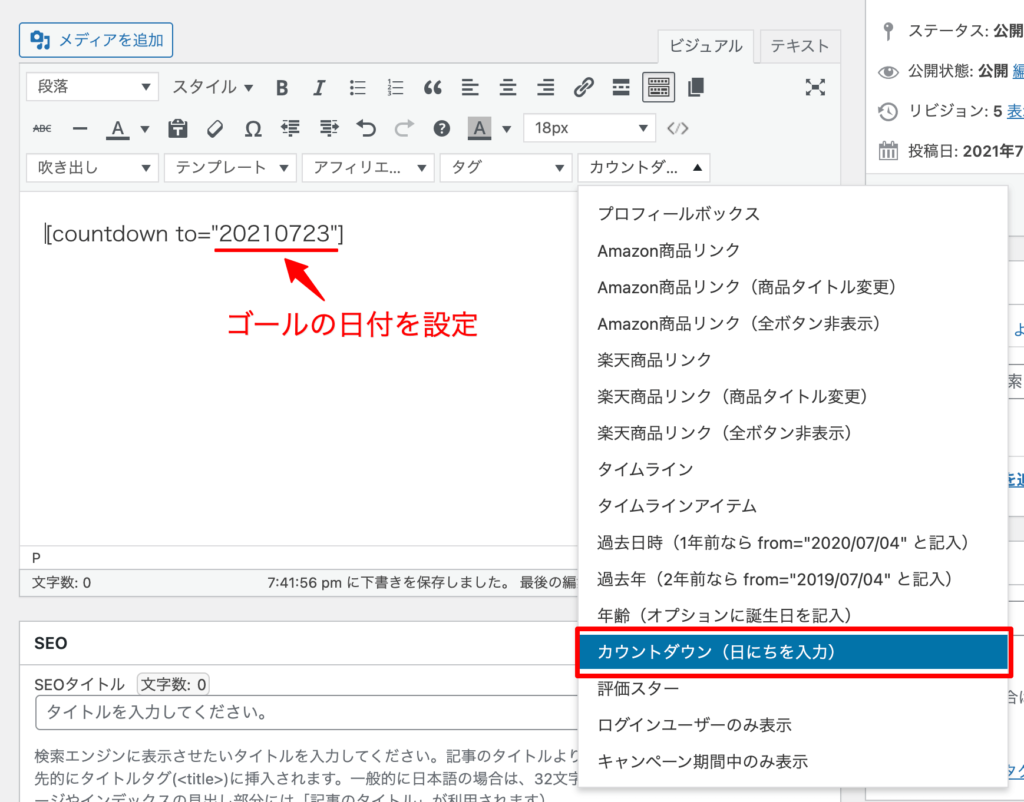Screen dimensions: 1024x802
Task: Click the メディアを追加 button
Action: pos(96,40)
